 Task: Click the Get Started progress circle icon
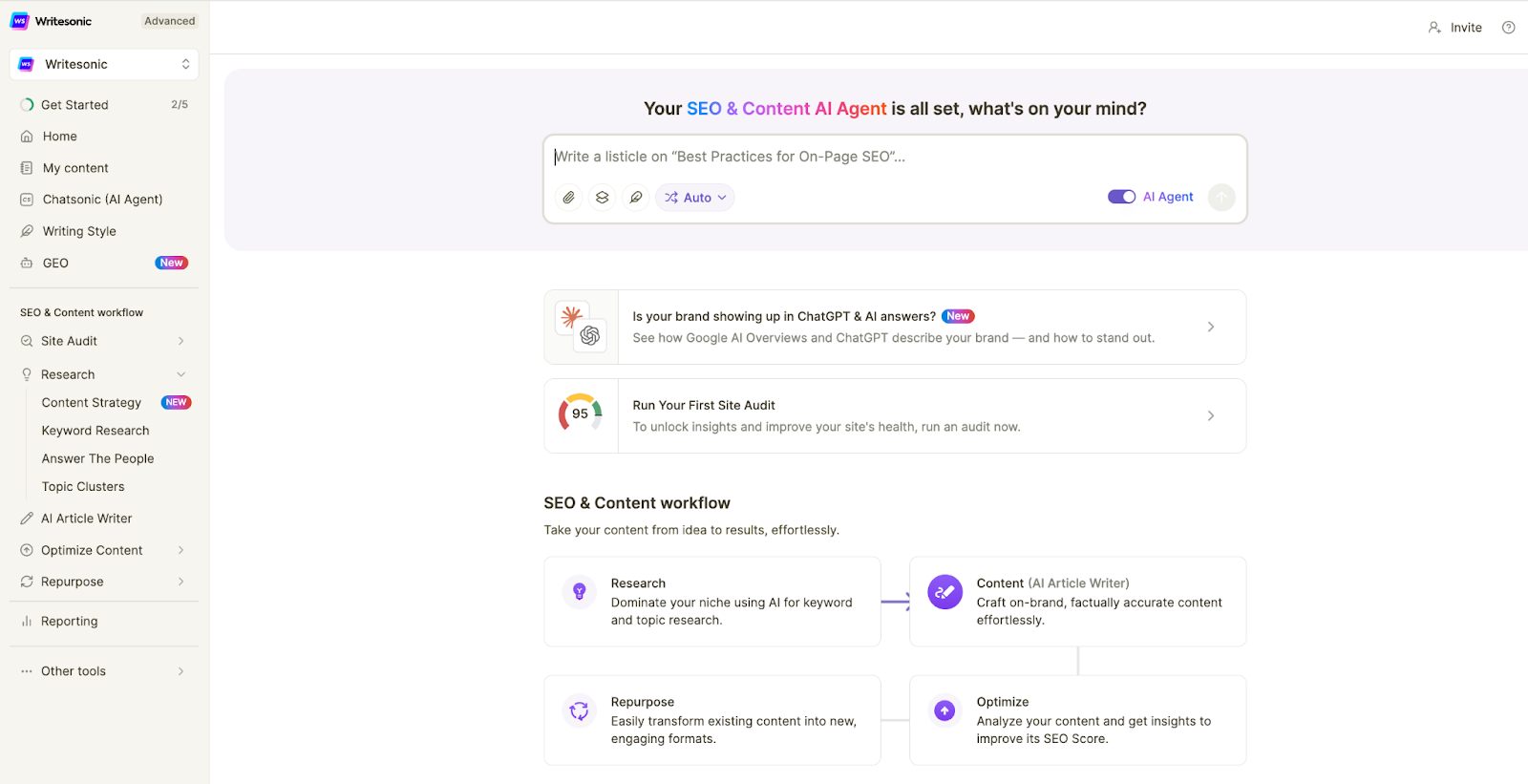pos(27,105)
